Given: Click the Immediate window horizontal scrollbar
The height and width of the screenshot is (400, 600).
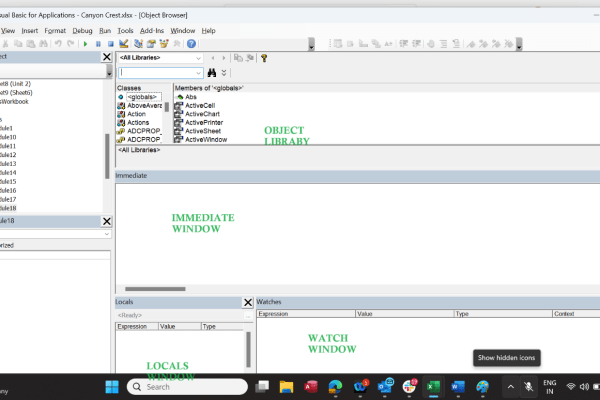Looking at the screenshot, I should (155, 289).
